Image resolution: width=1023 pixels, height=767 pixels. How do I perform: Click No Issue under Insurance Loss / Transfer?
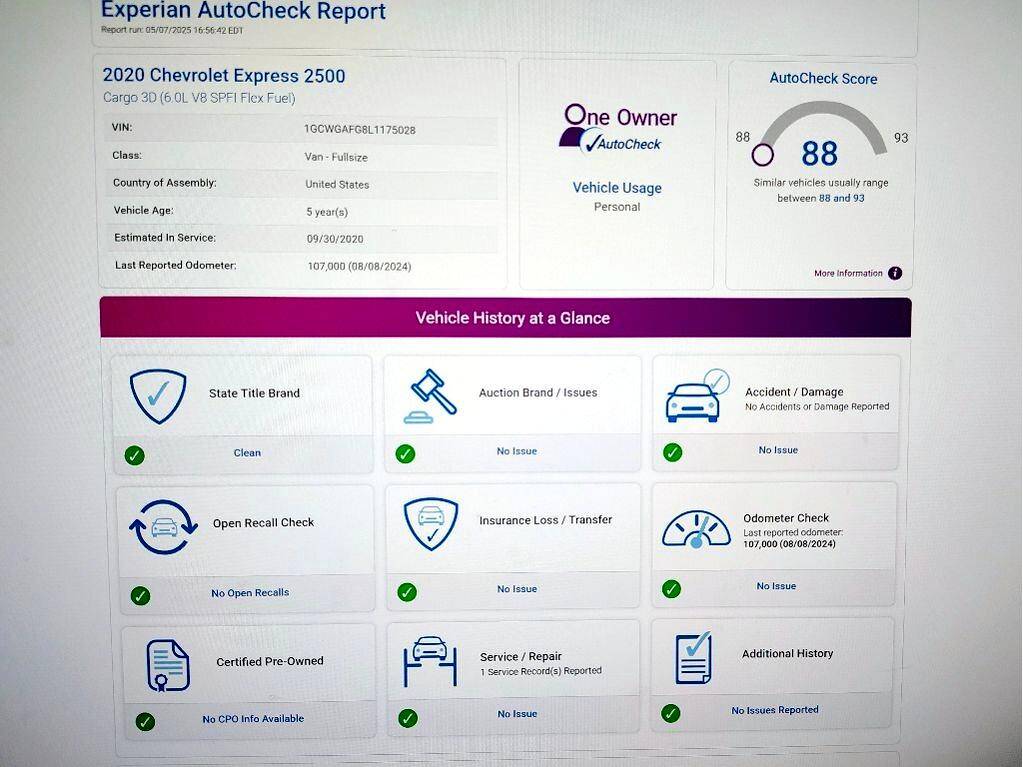click(517, 589)
